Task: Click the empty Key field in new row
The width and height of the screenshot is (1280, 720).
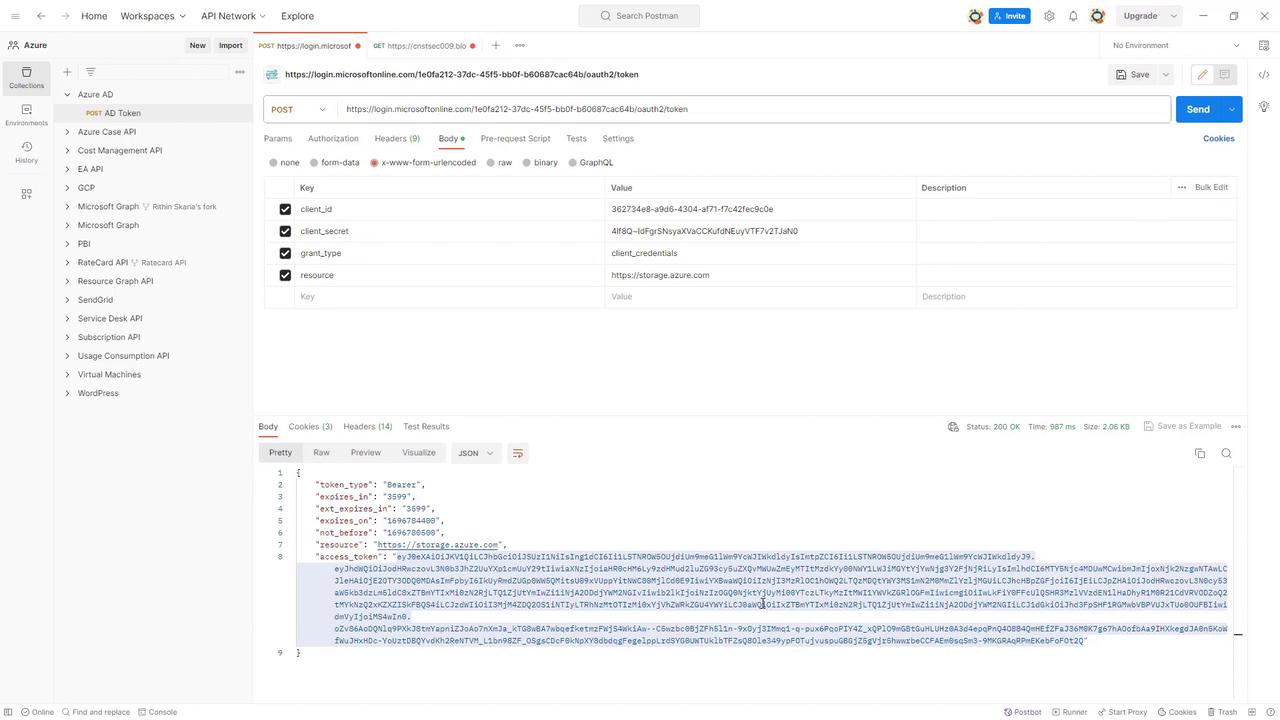Action: (449, 297)
